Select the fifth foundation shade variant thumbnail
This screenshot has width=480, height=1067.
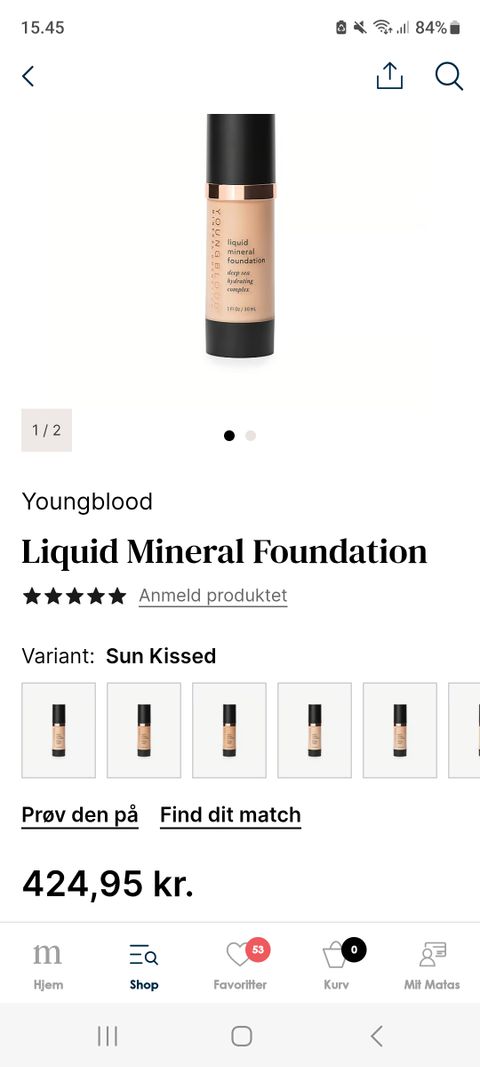[x=400, y=730]
